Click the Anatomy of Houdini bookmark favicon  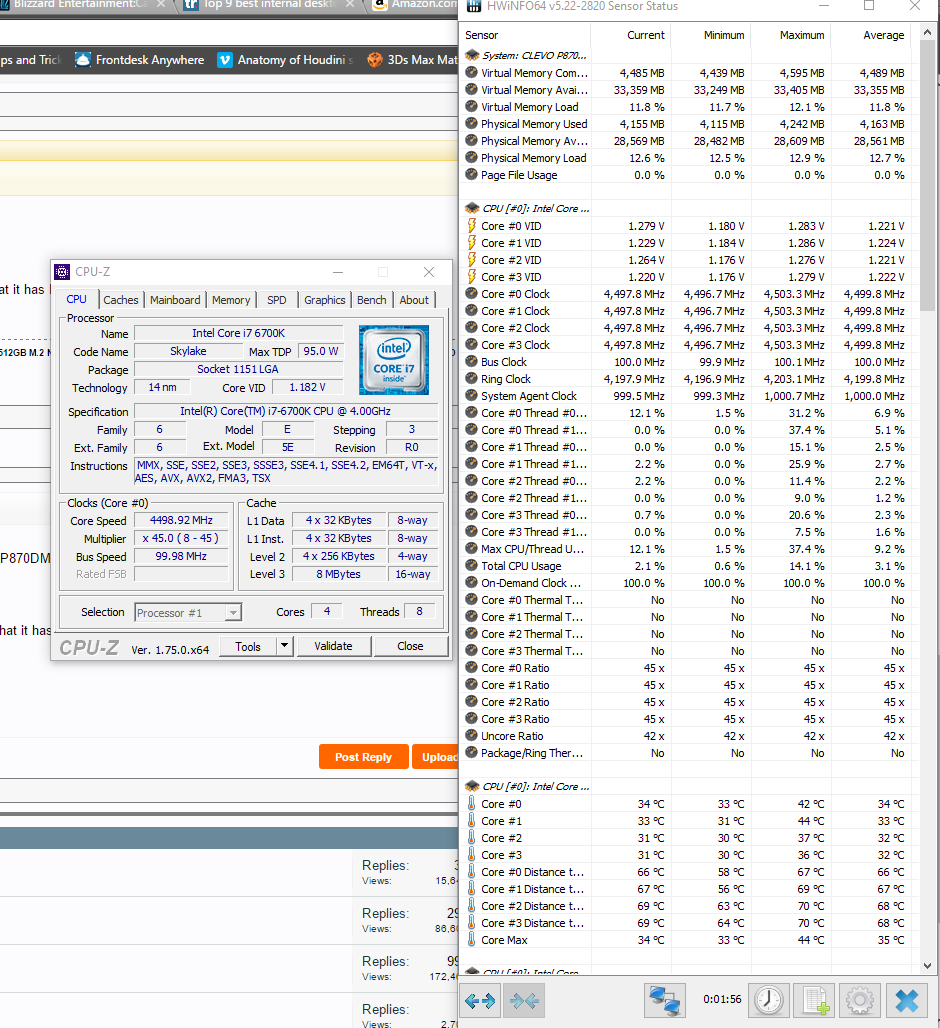point(225,60)
